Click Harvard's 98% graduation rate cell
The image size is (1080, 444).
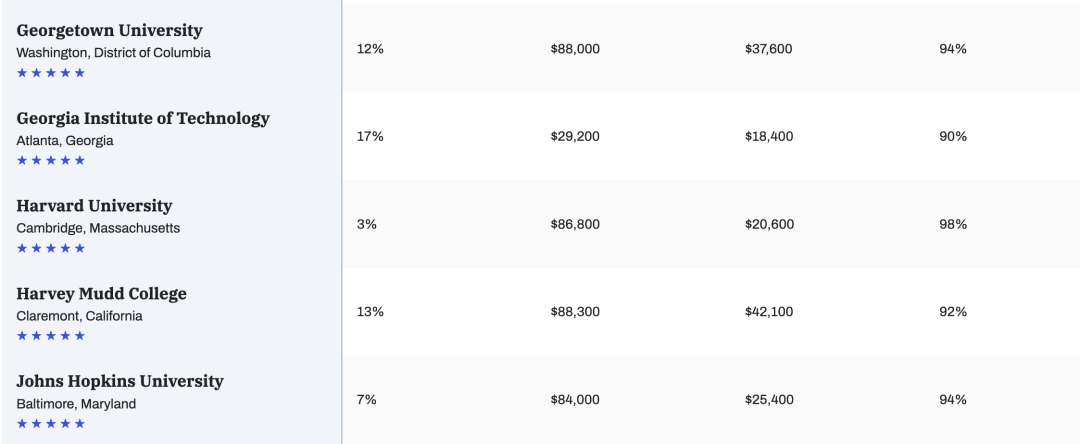[953, 224]
